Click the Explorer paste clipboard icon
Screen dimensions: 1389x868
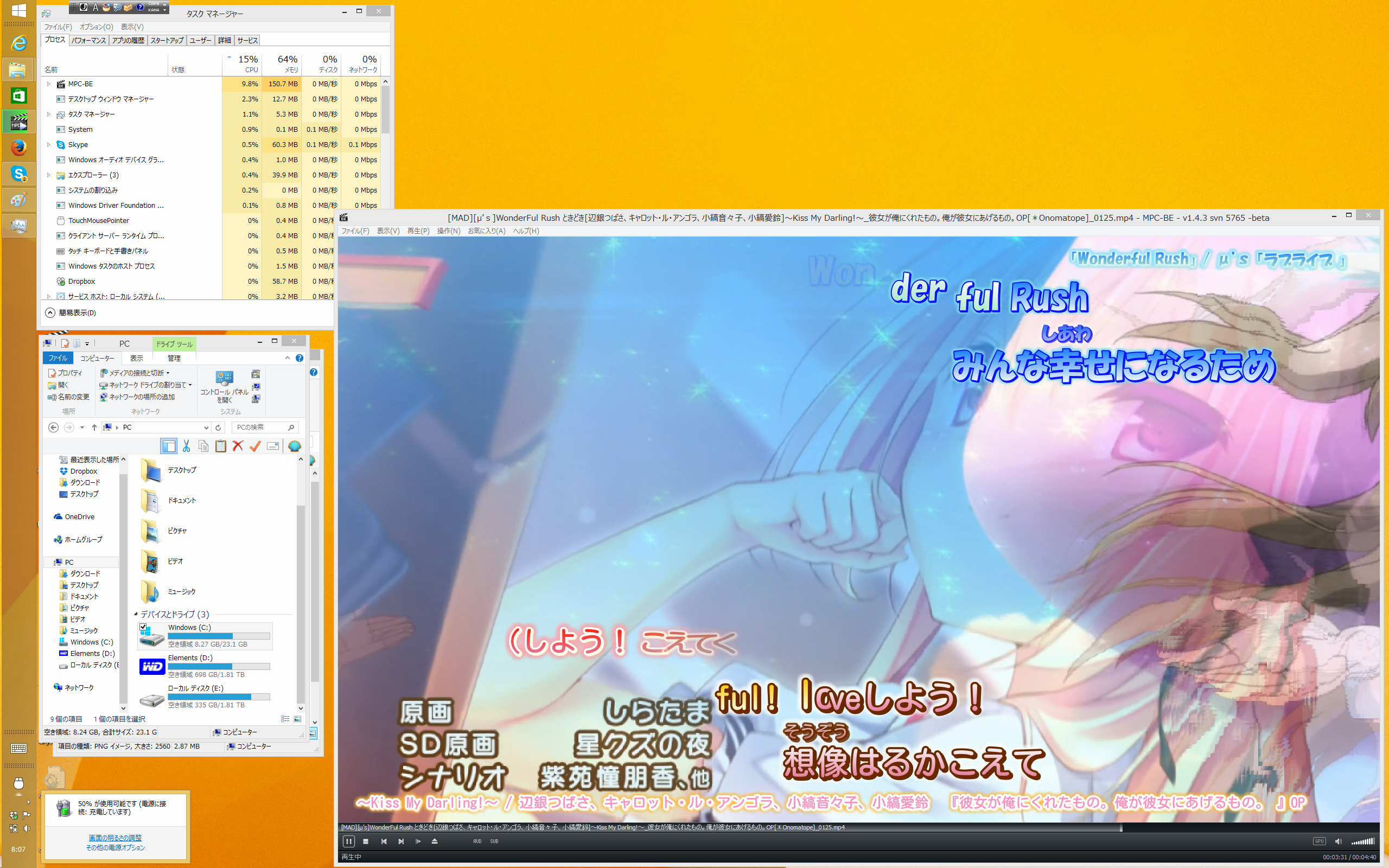pos(220,446)
